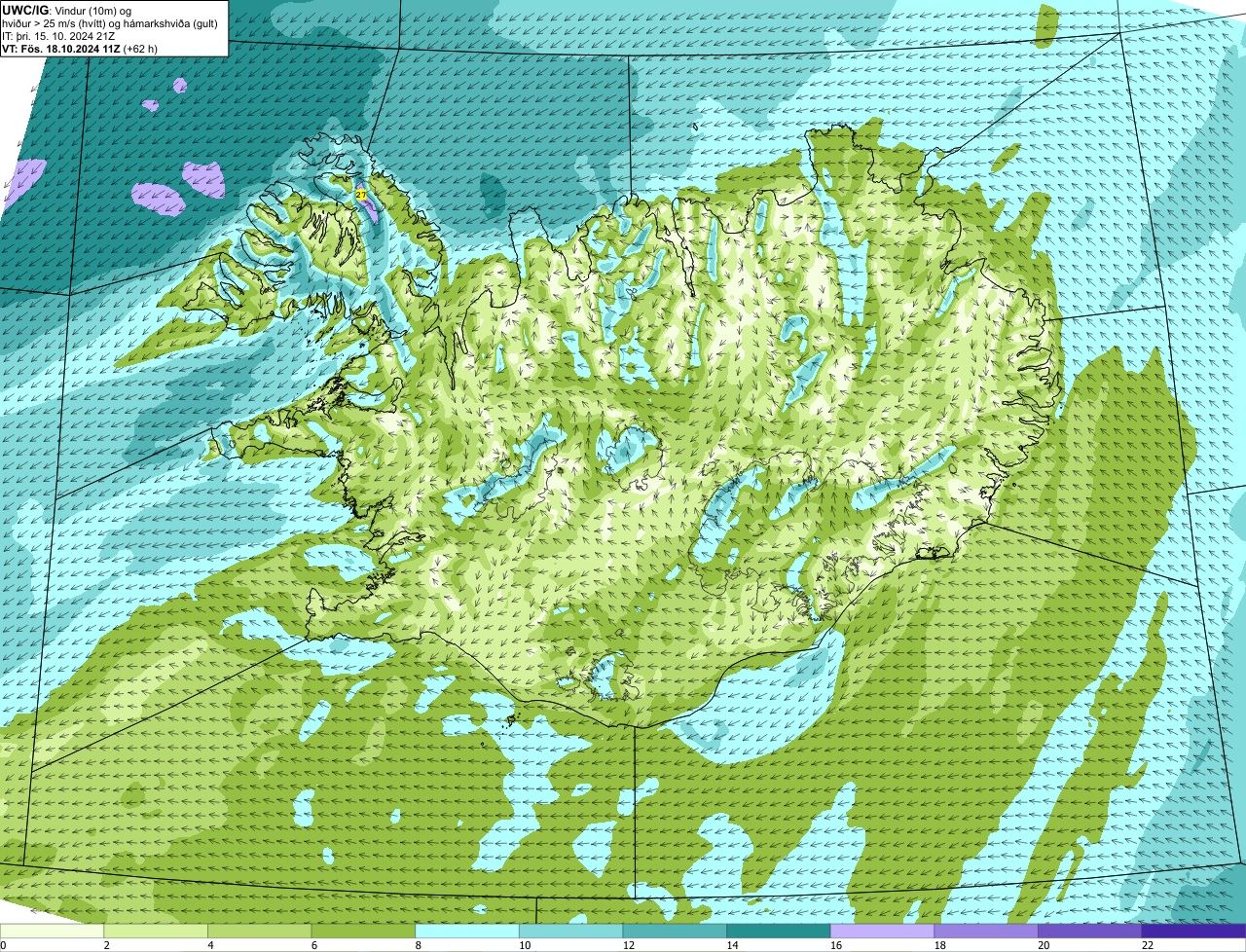Click the yellow 27 peak gust marker
This screenshot has height=952, width=1246.
click(361, 195)
